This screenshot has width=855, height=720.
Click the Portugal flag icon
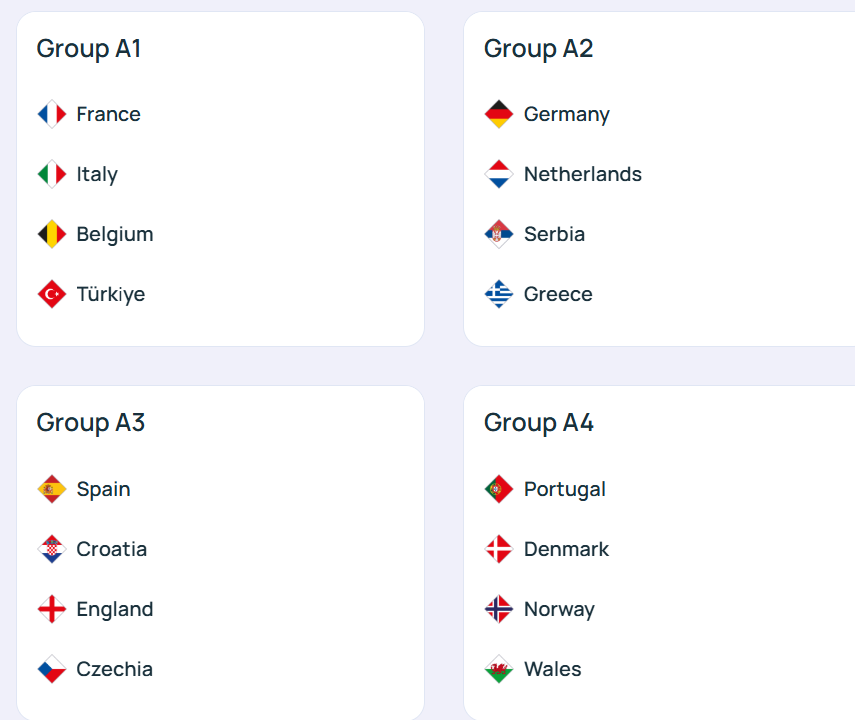(499, 489)
